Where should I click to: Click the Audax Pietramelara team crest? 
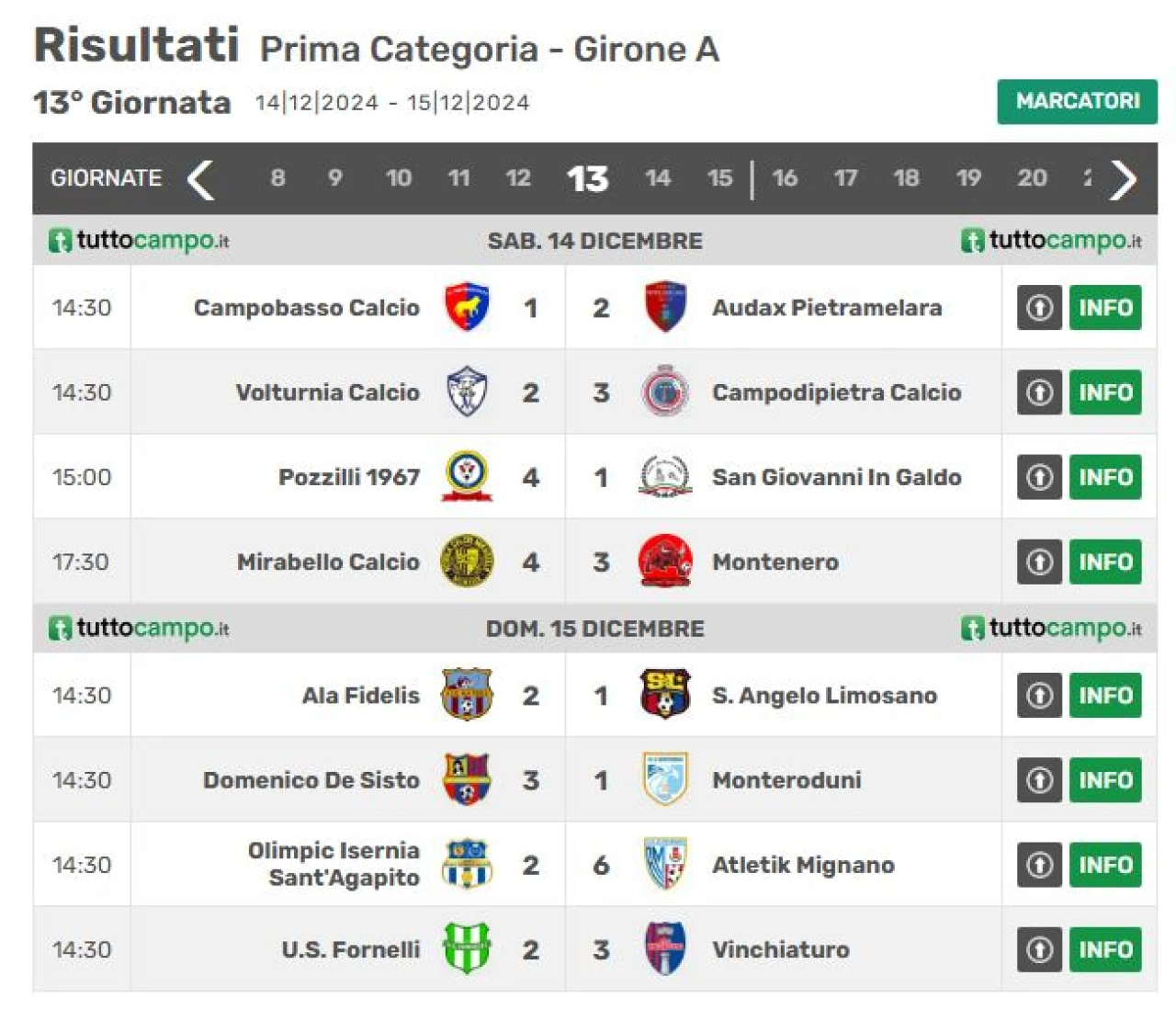[x=665, y=307]
